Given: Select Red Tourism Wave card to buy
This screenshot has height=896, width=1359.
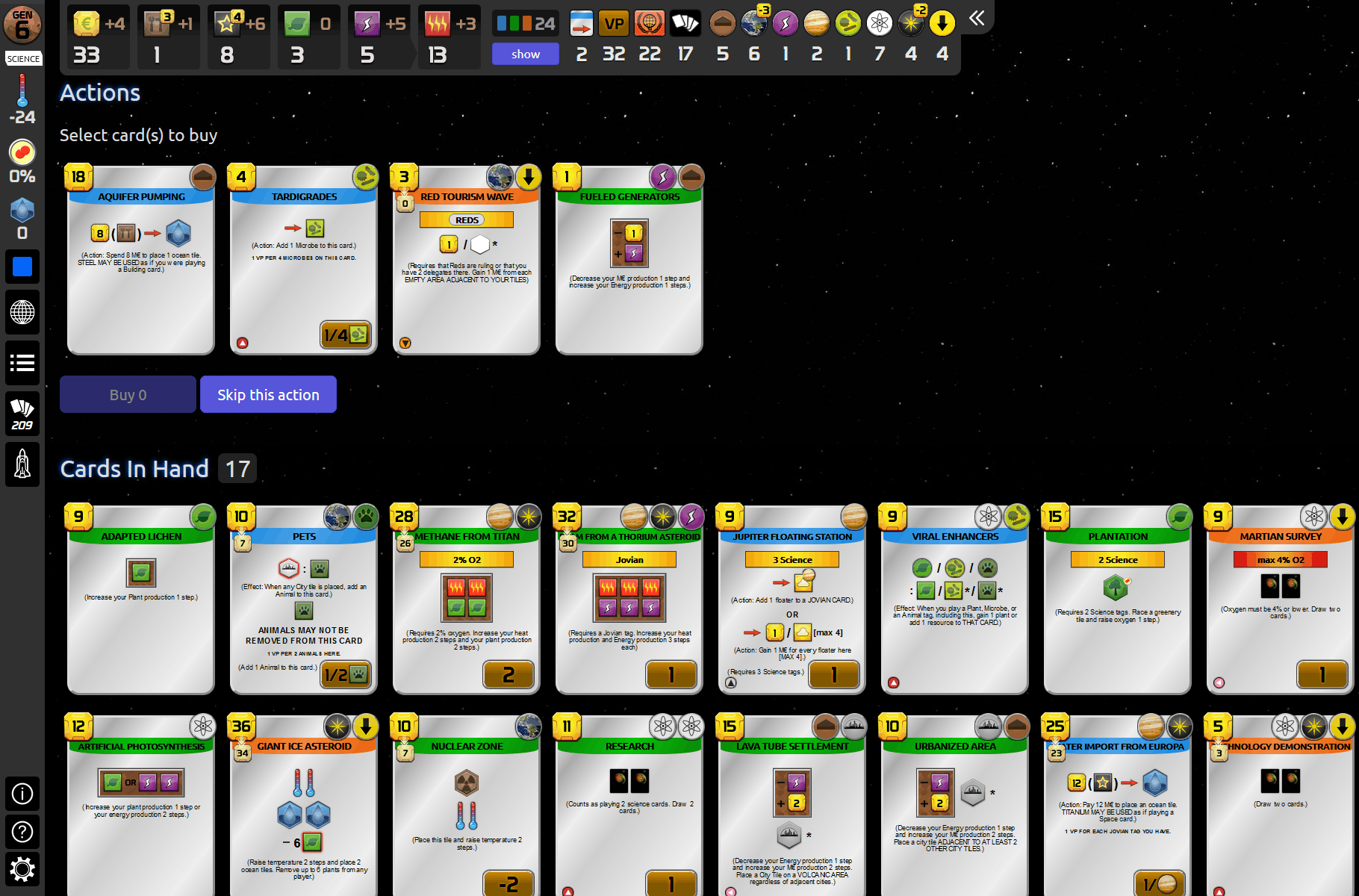Looking at the screenshot, I should (467, 260).
